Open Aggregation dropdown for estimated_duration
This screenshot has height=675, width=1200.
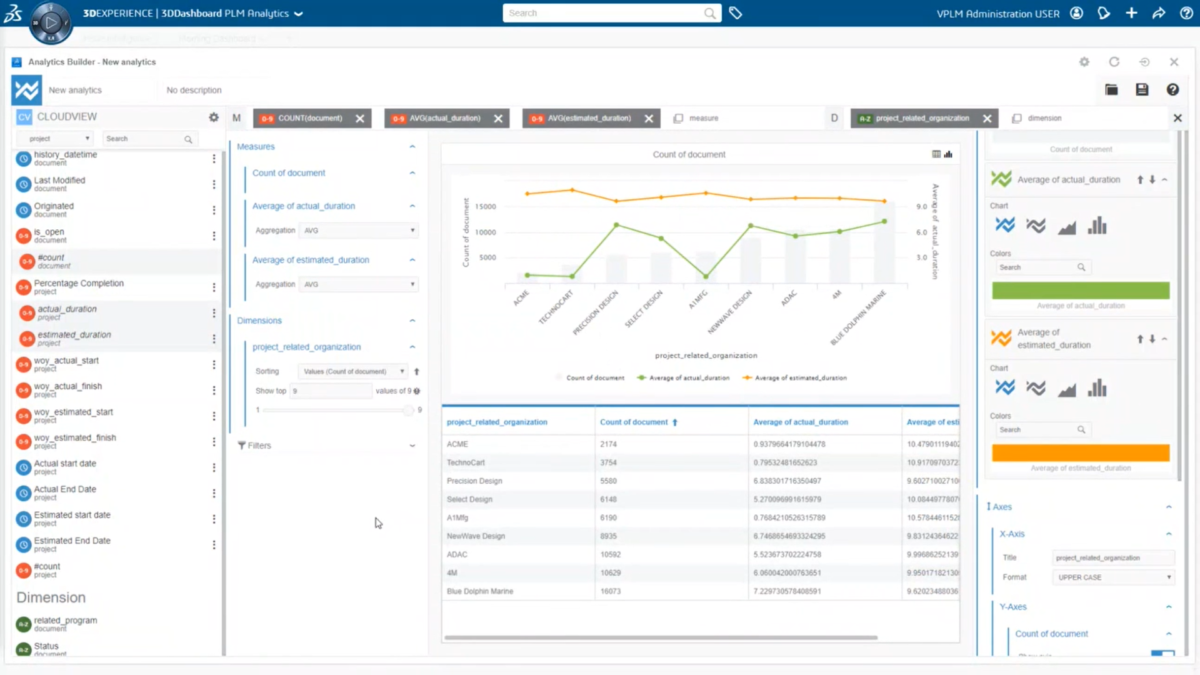[x=358, y=284]
